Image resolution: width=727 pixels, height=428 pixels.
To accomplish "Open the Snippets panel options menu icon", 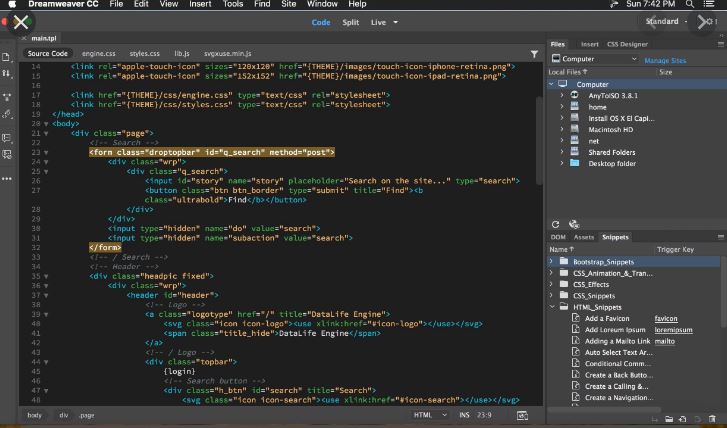I will pyautogui.click(x=721, y=237).
